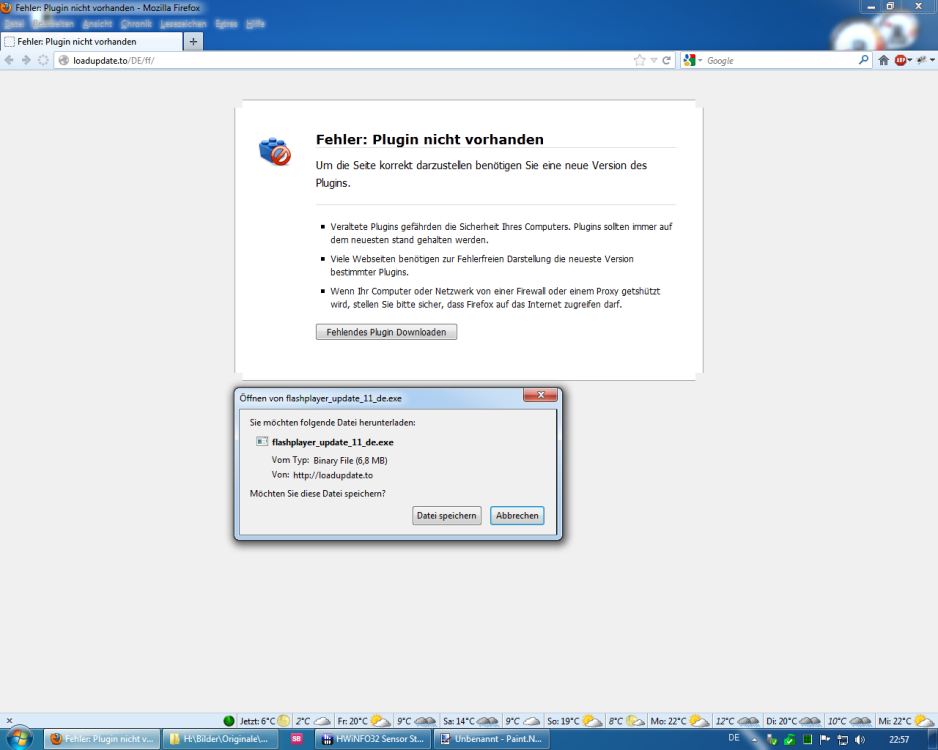The image size is (938, 750).
Task: Click the site identity globe icon
Action: tap(63, 60)
